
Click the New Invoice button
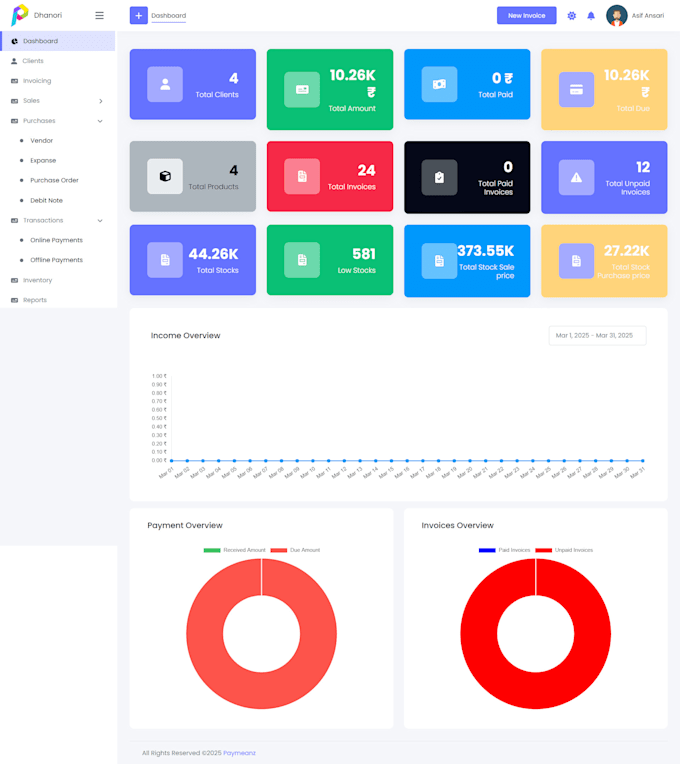coord(527,16)
